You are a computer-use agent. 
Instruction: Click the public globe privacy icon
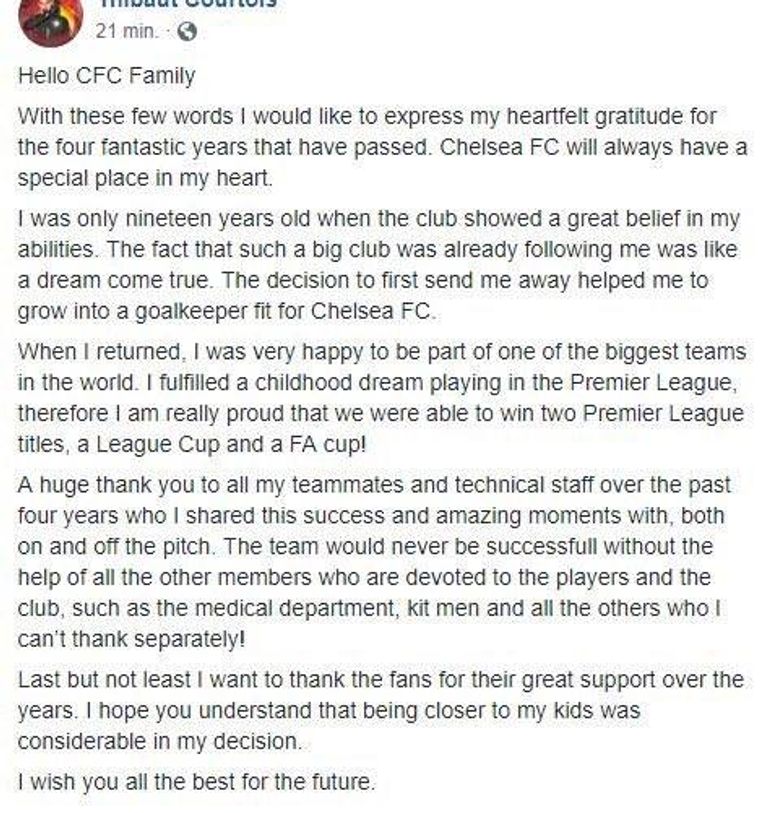coord(186,30)
